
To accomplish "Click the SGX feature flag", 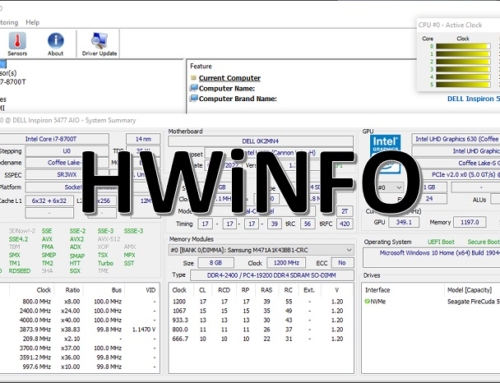I will pyautogui.click(x=75, y=271).
